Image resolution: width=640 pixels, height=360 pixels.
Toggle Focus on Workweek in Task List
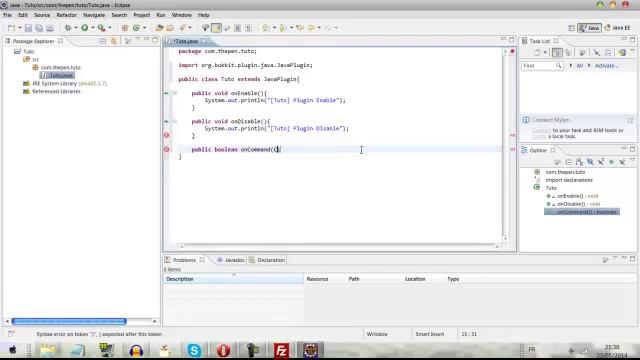coord(582,53)
